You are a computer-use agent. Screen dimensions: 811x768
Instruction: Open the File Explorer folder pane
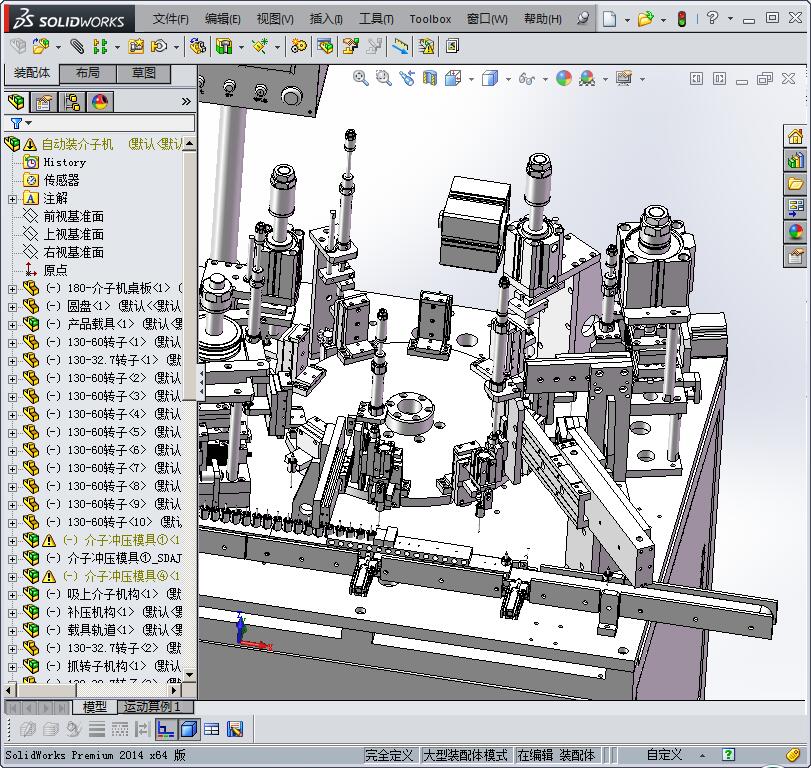pos(796,184)
